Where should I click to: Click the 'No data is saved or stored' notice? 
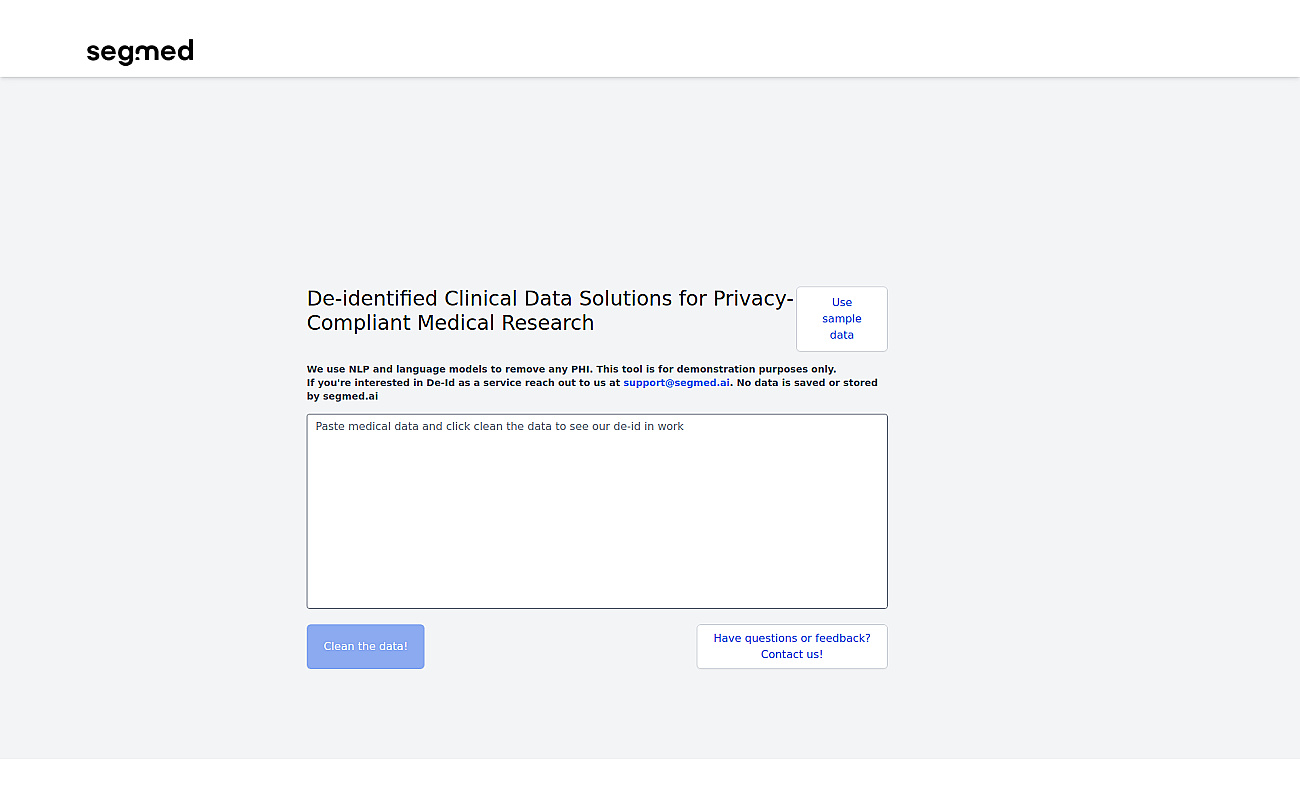click(x=807, y=383)
